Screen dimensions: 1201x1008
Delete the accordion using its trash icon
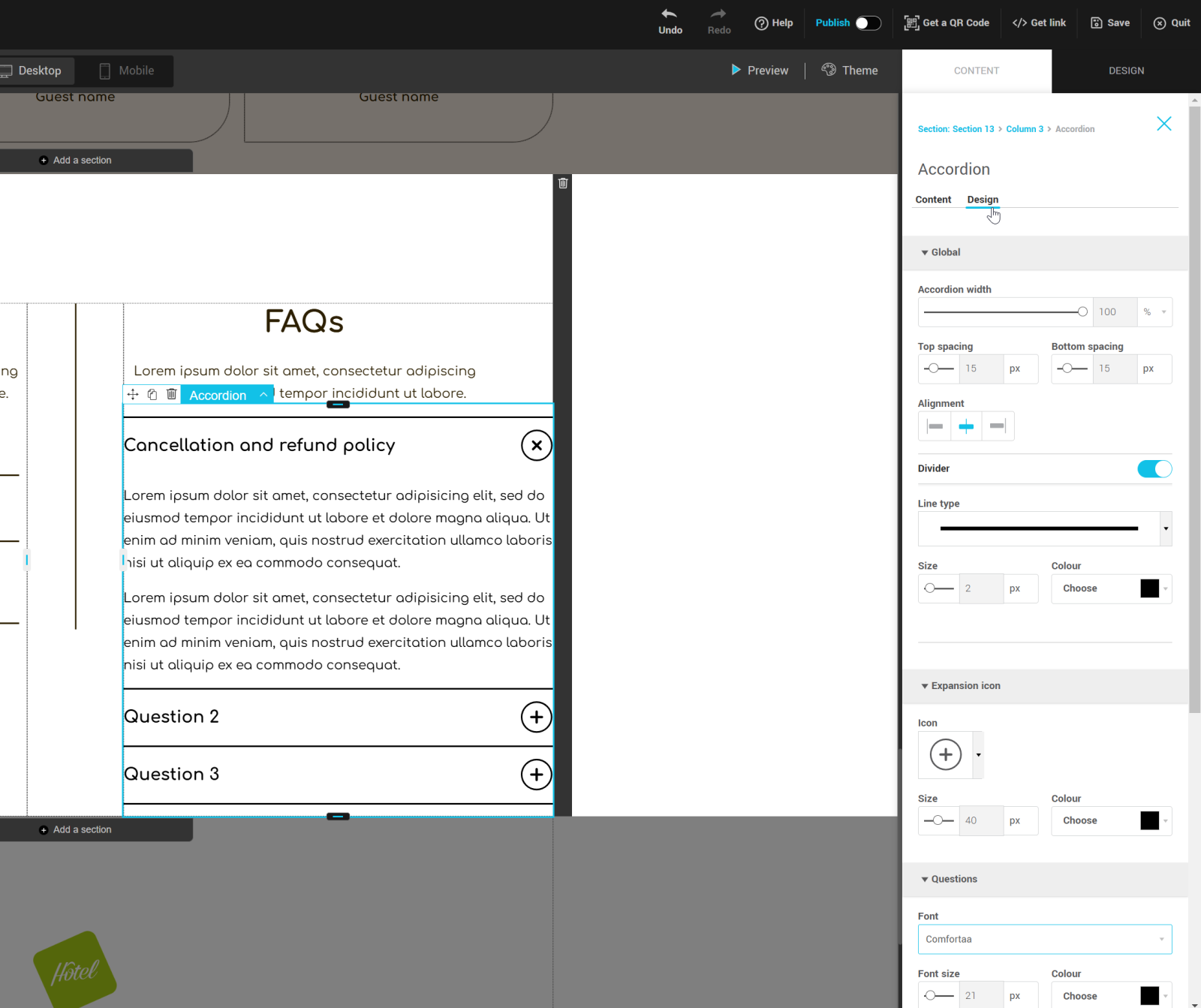click(171, 394)
